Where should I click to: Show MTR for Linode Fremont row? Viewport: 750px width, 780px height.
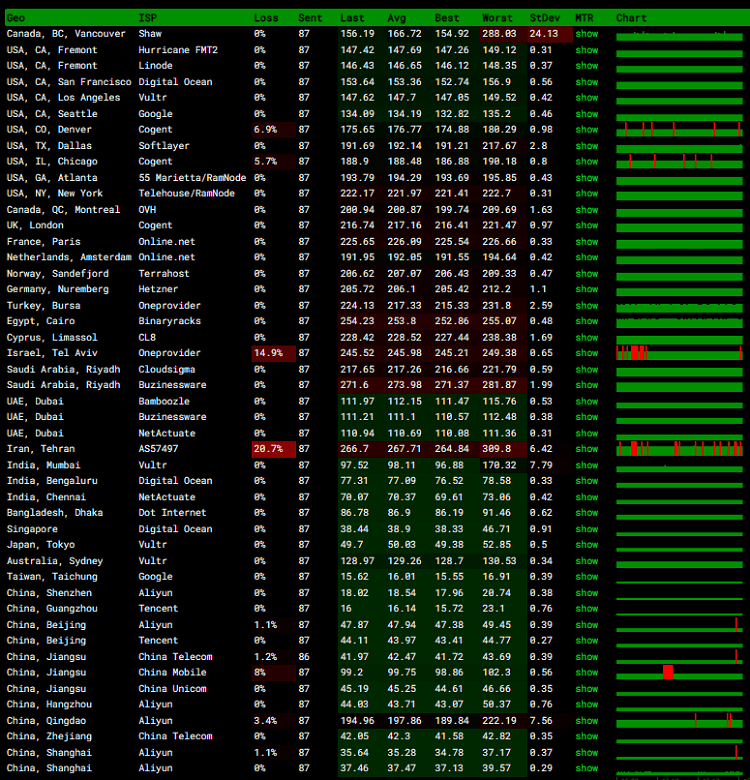click(587, 66)
